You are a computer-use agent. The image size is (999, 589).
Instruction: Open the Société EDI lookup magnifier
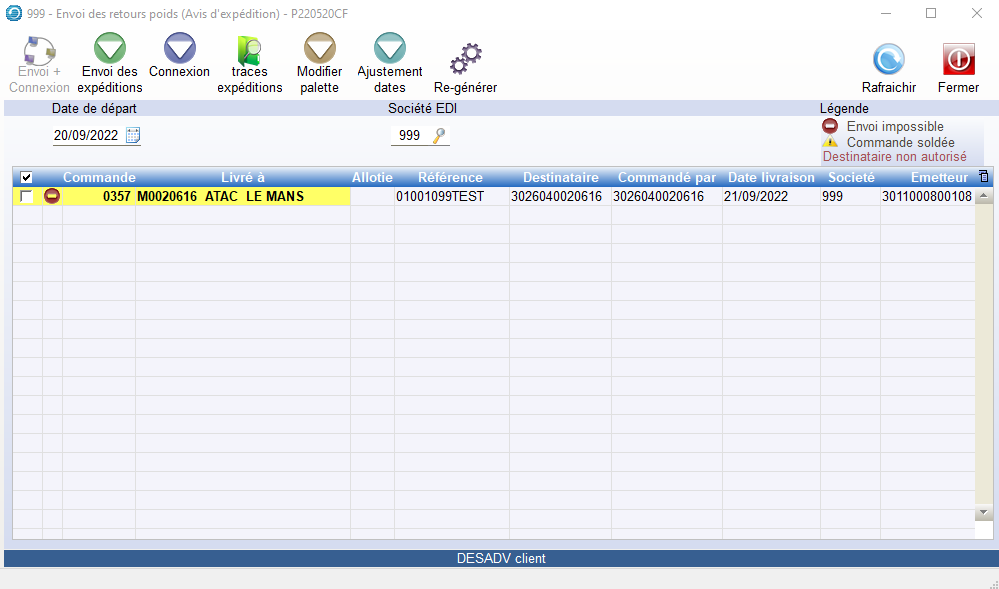(439, 136)
